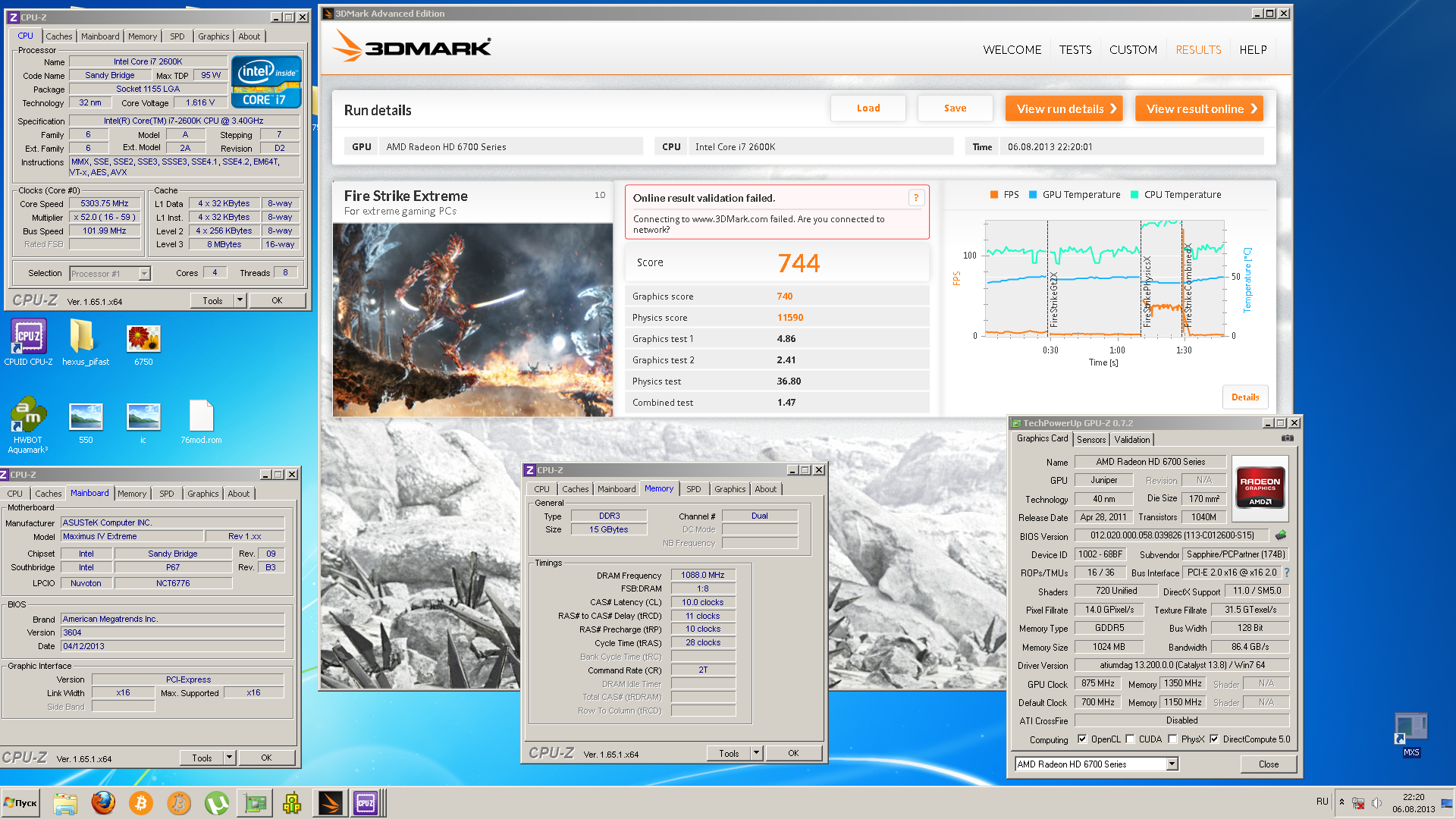Open the orange Bitcoin app in taskbar
This screenshot has width=1456, height=819.
[141, 803]
